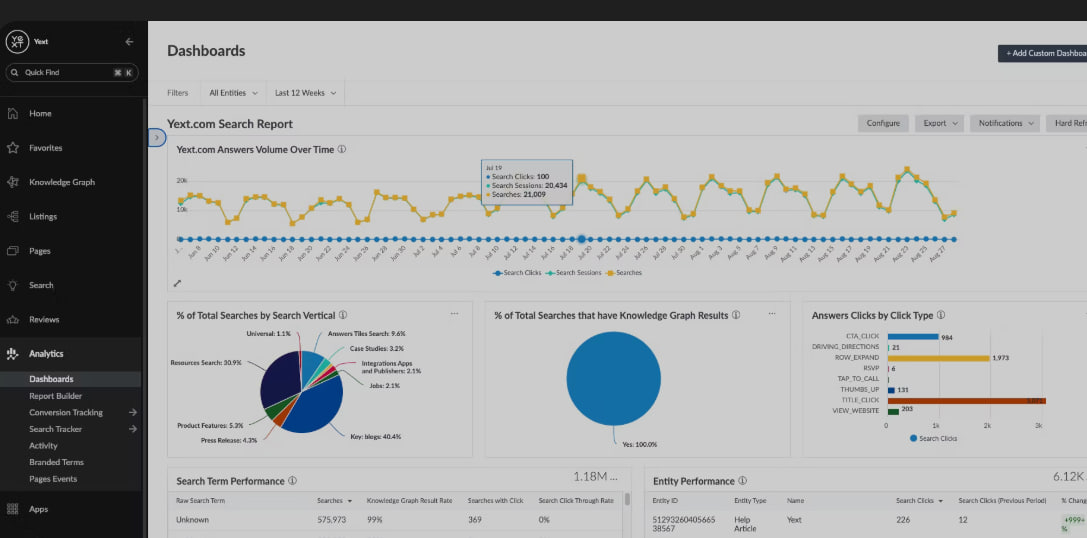Open Apps from sidebar

click(39, 509)
